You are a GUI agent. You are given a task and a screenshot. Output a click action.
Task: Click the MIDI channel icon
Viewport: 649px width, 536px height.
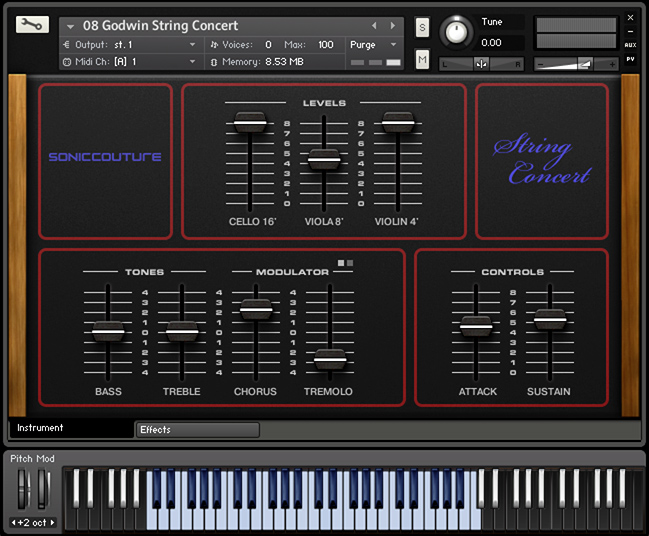point(67,62)
